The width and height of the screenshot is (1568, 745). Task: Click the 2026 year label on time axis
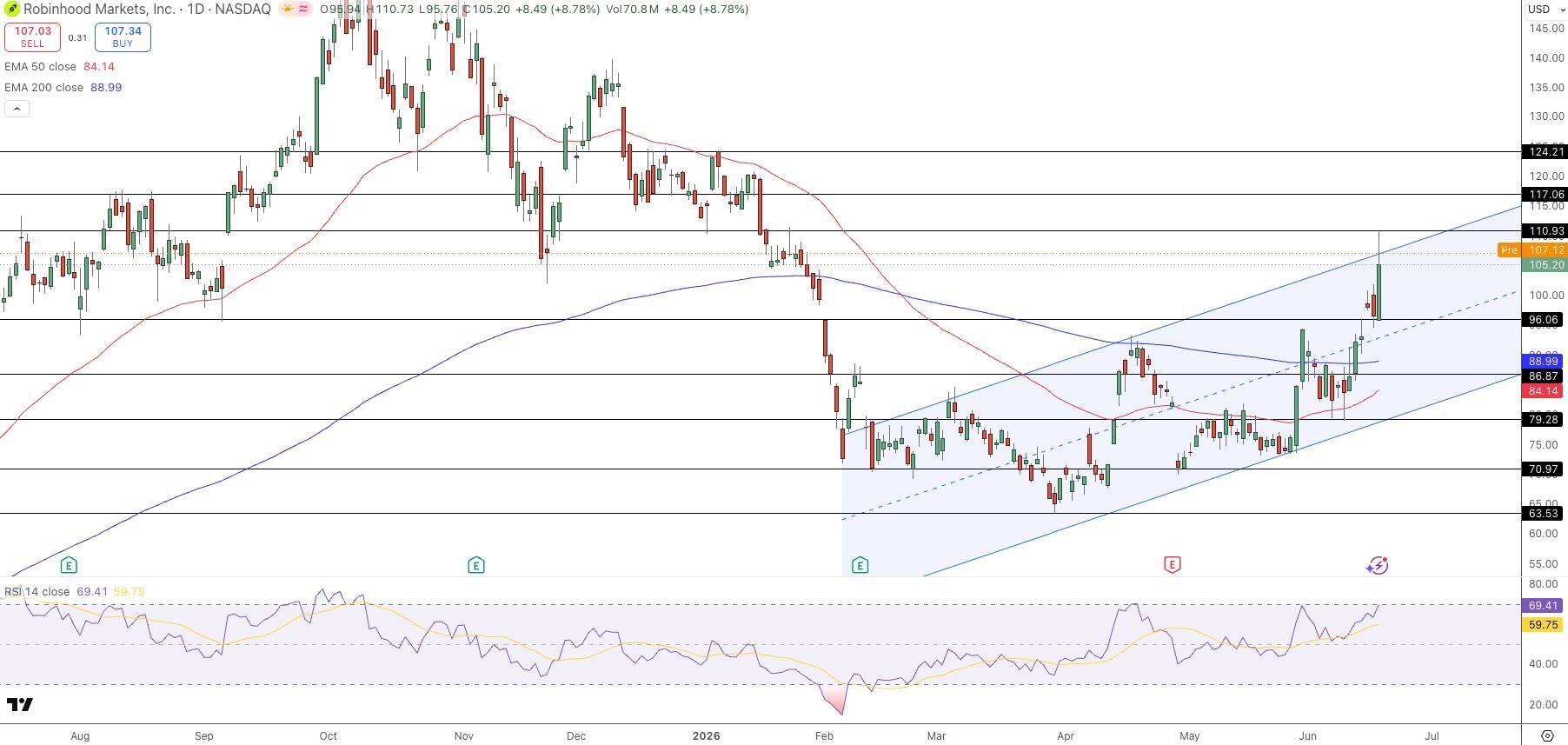[x=706, y=736]
